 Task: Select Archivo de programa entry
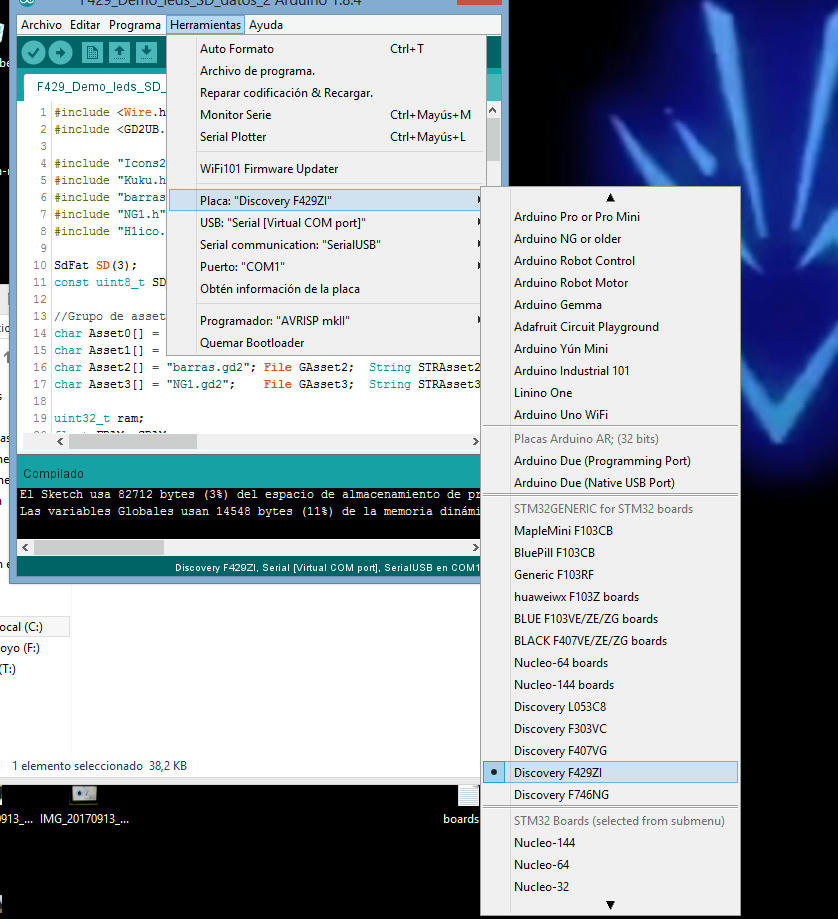click(328, 71)
